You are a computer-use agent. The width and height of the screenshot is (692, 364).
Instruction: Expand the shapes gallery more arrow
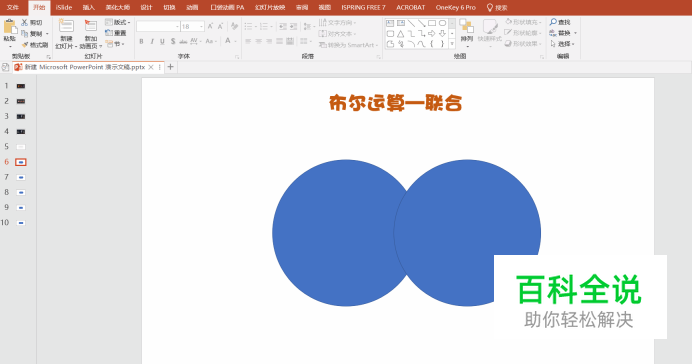(x=452, y=44)
